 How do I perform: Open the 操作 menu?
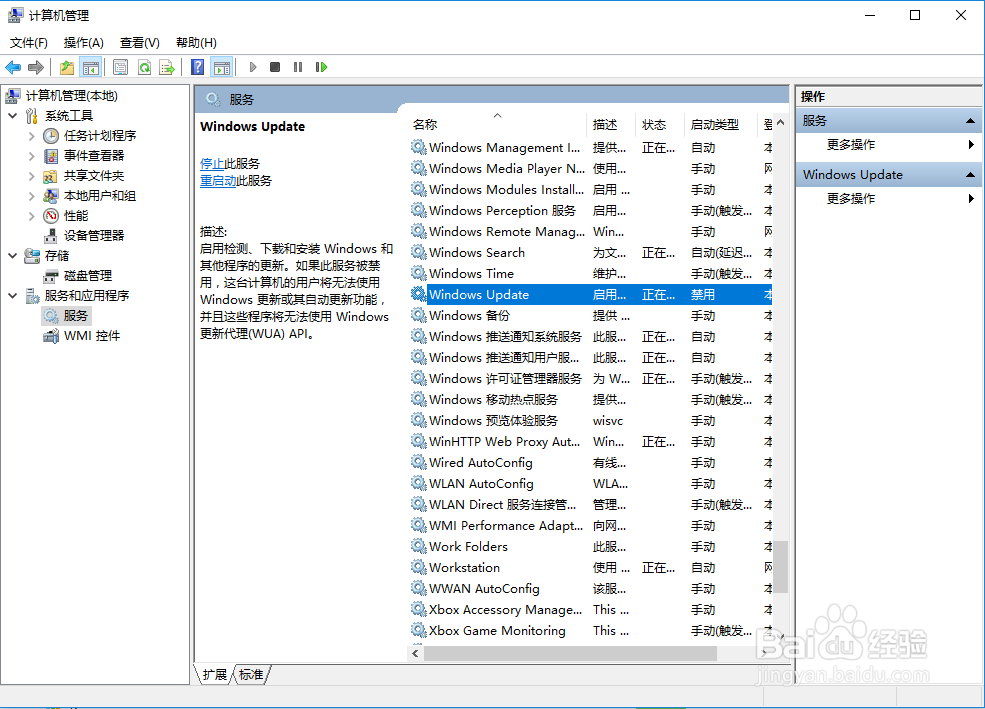click(84, 43)
